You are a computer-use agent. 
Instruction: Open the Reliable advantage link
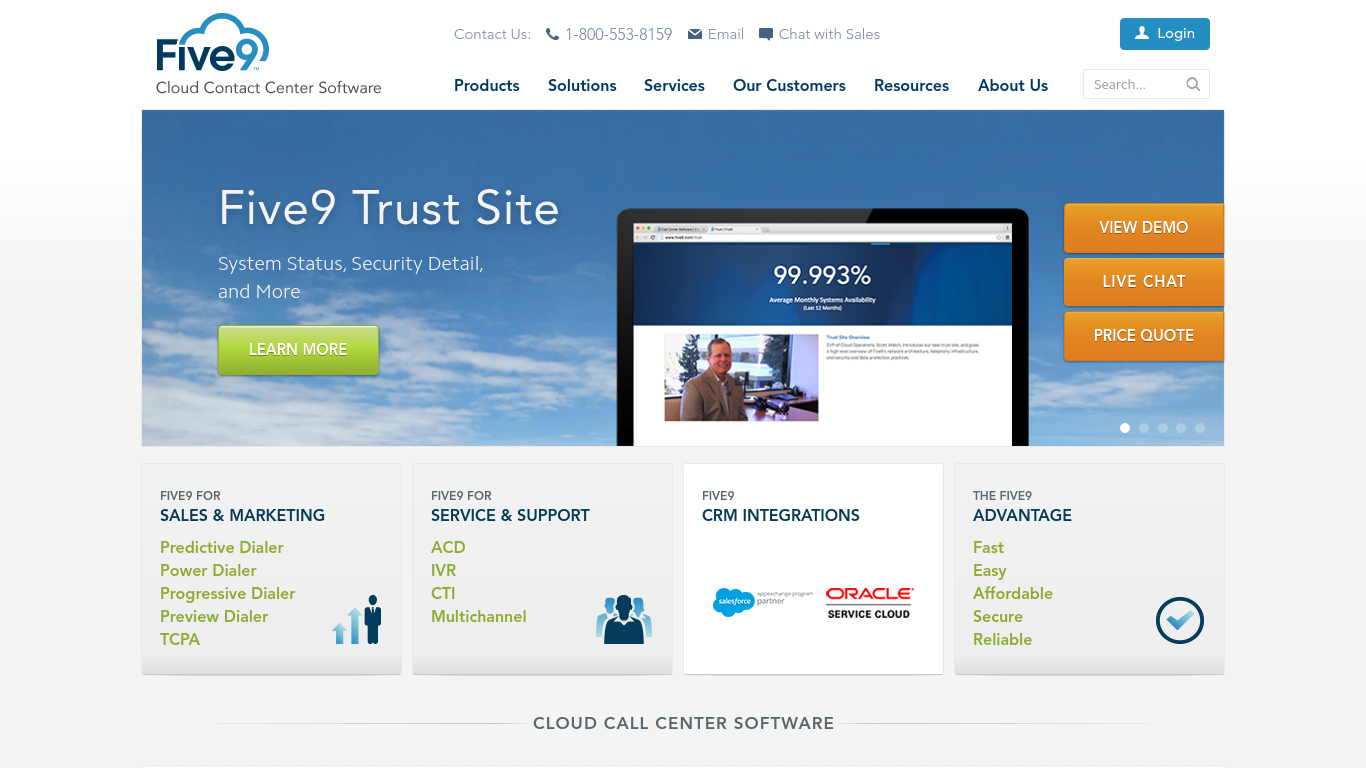point(1002,639)
